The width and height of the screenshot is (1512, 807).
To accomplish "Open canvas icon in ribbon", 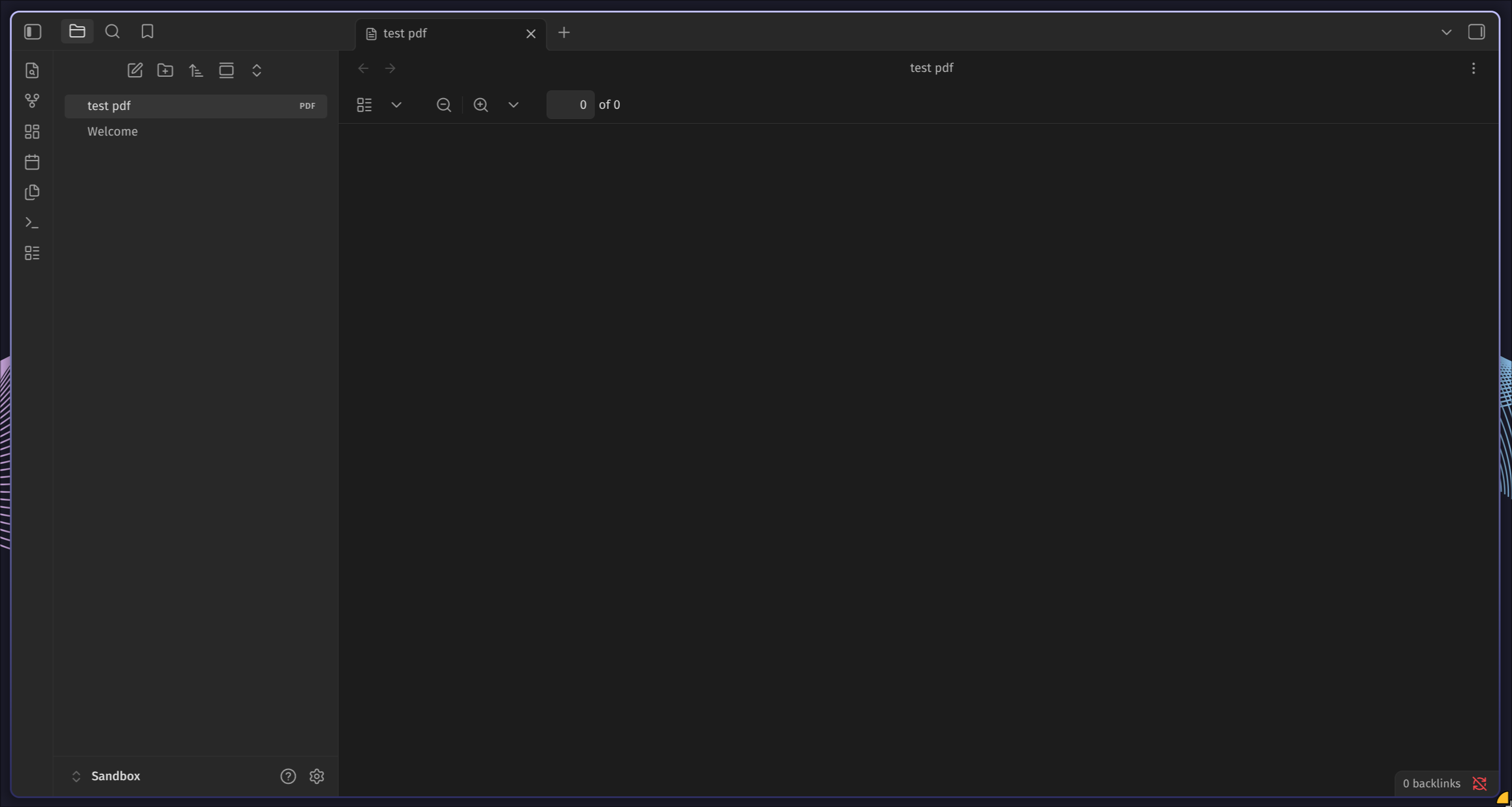I will click(32, 131).
